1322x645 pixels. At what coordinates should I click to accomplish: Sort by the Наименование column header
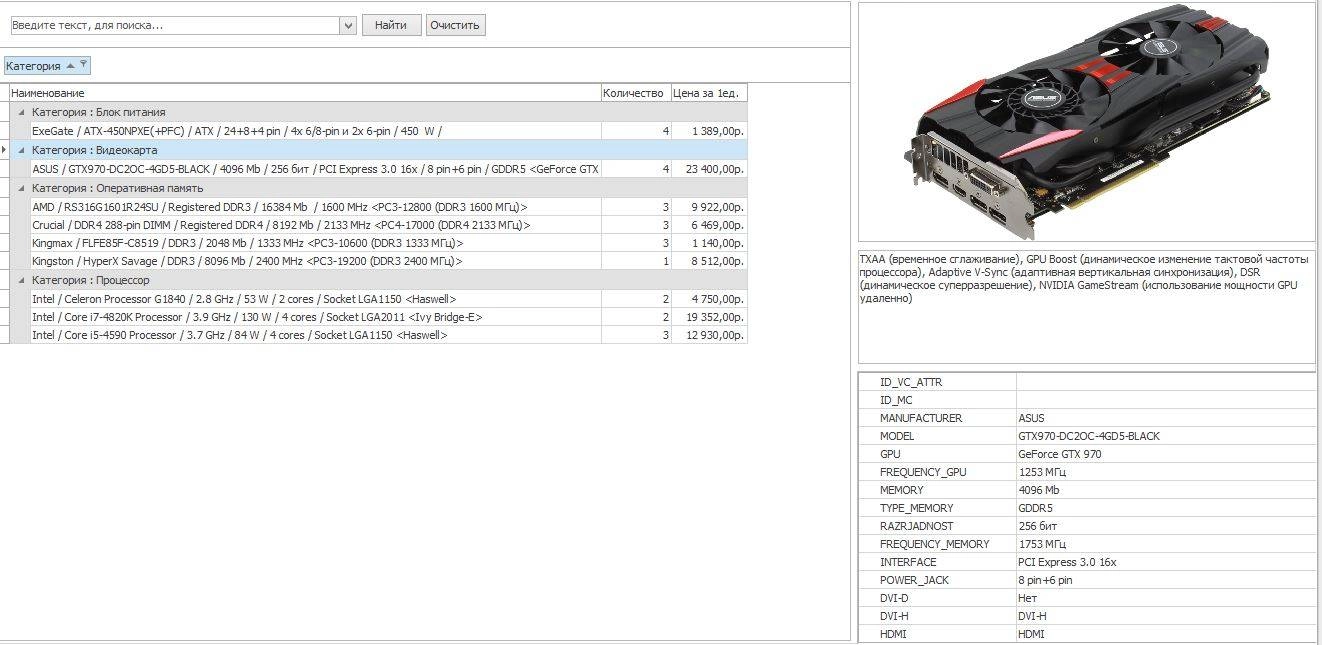(305, 93)
